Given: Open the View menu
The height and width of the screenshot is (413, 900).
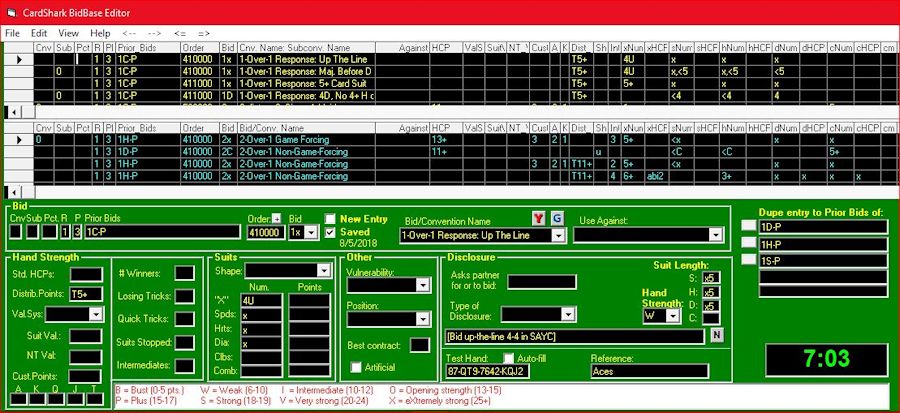Looking at the screenshot, I should 70,33.
